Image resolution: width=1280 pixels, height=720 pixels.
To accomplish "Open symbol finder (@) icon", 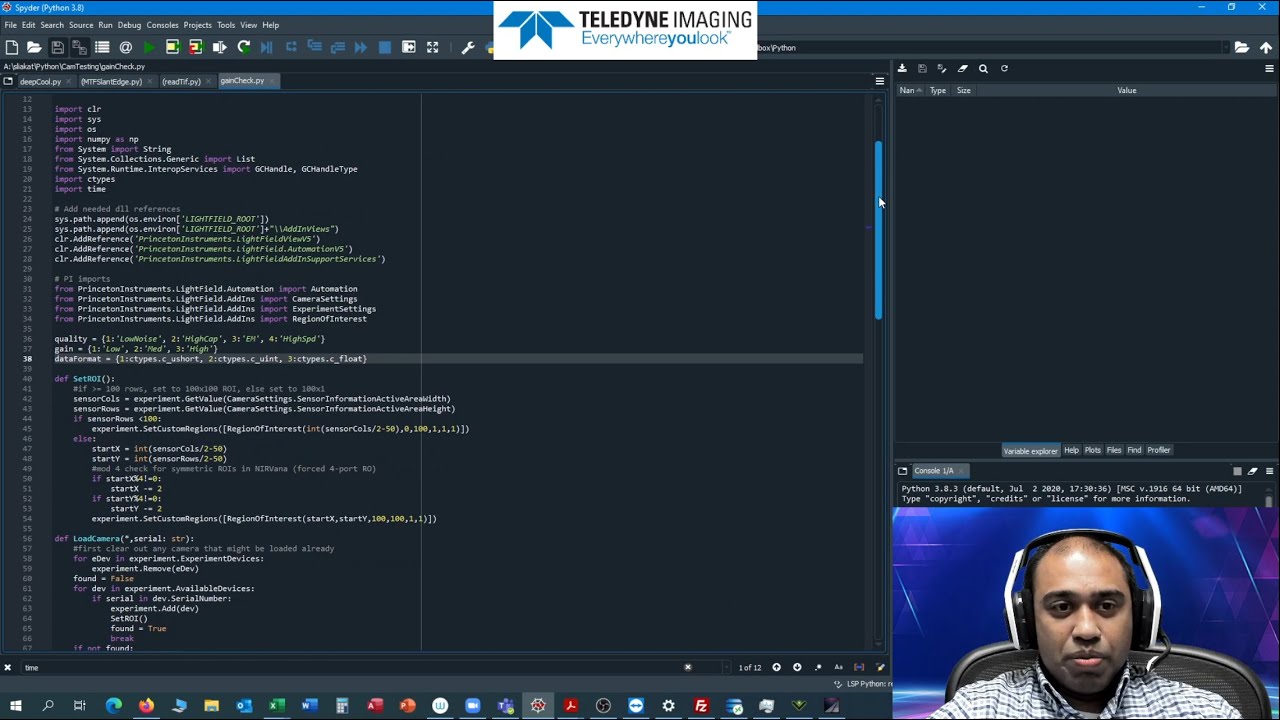I will 125,47.
